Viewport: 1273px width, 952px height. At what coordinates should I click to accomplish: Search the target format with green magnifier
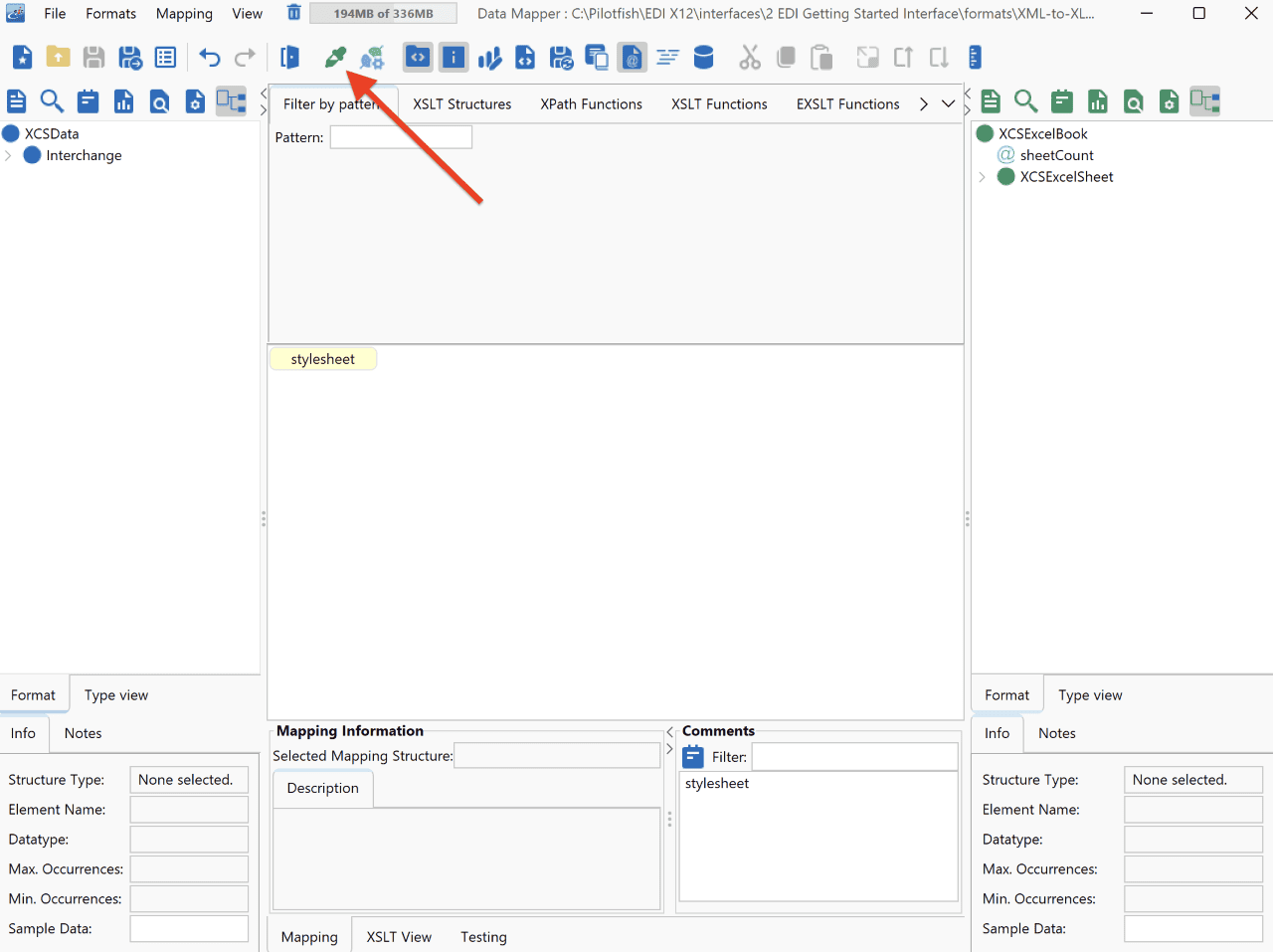pyautogui.click(x=1026, y=101)
